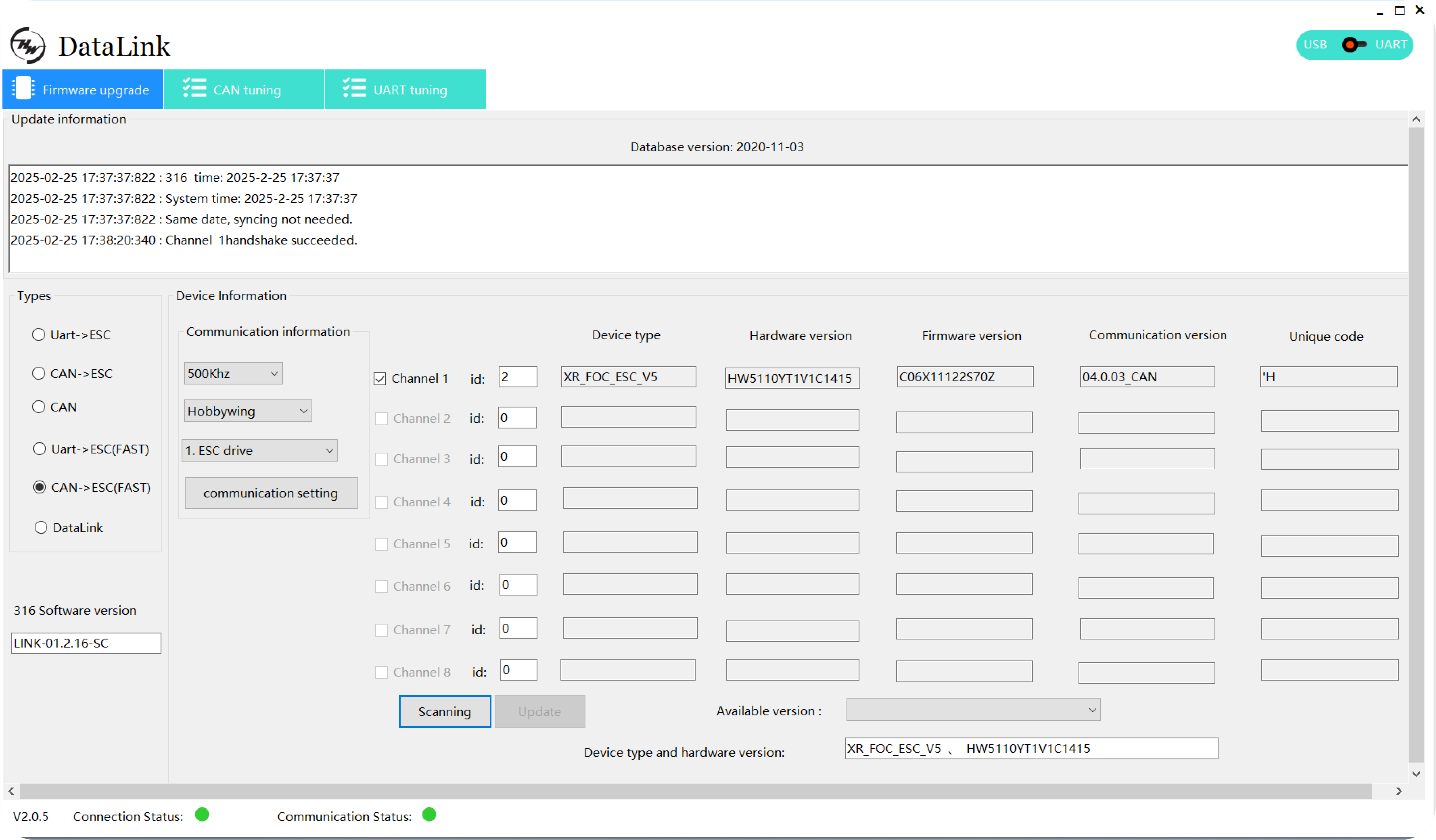Click the horizontal scrollbar's right arrow
This screenshot has height=840, width=1436.
click(1398, 791)
